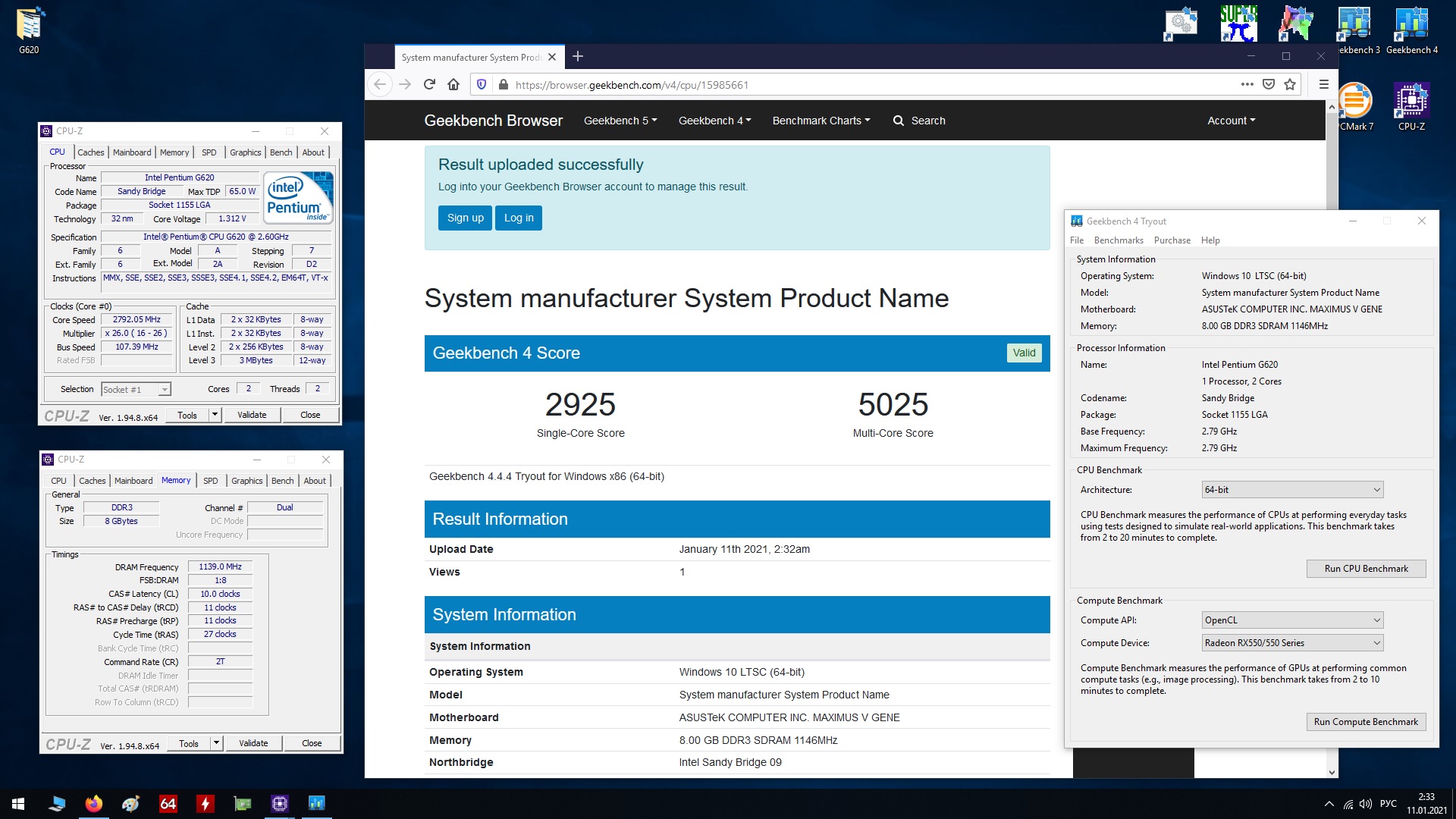
Task: Expand Tools arrow in upper CPU-Z window
Action: click(x=215, y=415)
